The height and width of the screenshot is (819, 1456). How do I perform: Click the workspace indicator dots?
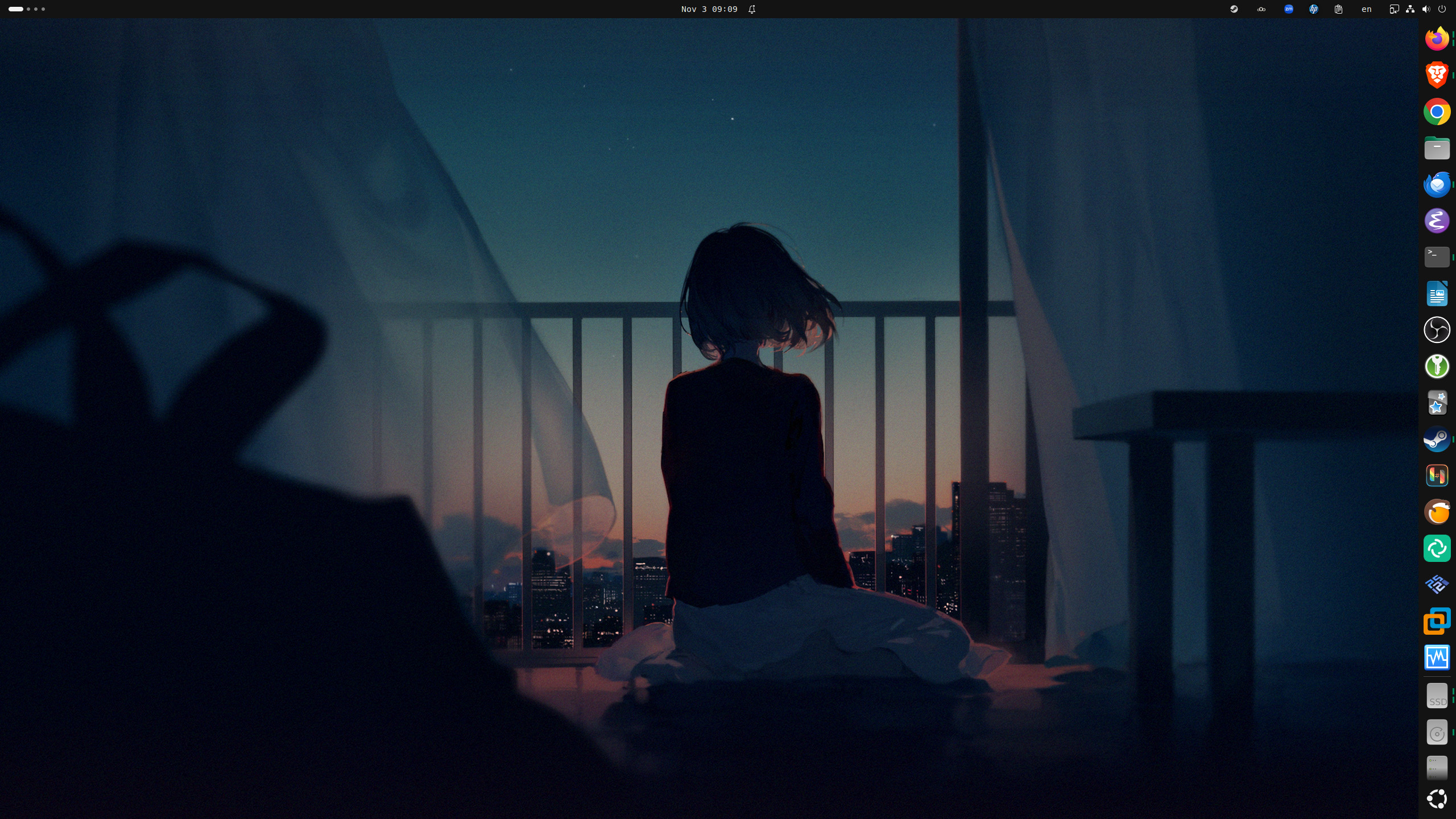coord(27,9)
